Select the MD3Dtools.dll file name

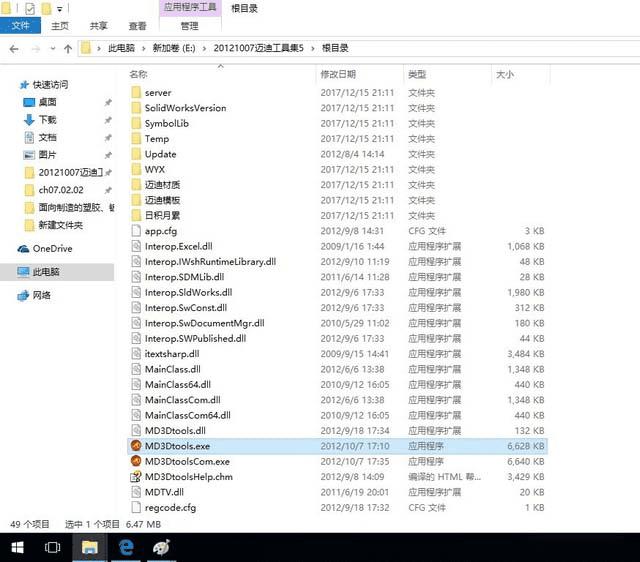[175, 431]
